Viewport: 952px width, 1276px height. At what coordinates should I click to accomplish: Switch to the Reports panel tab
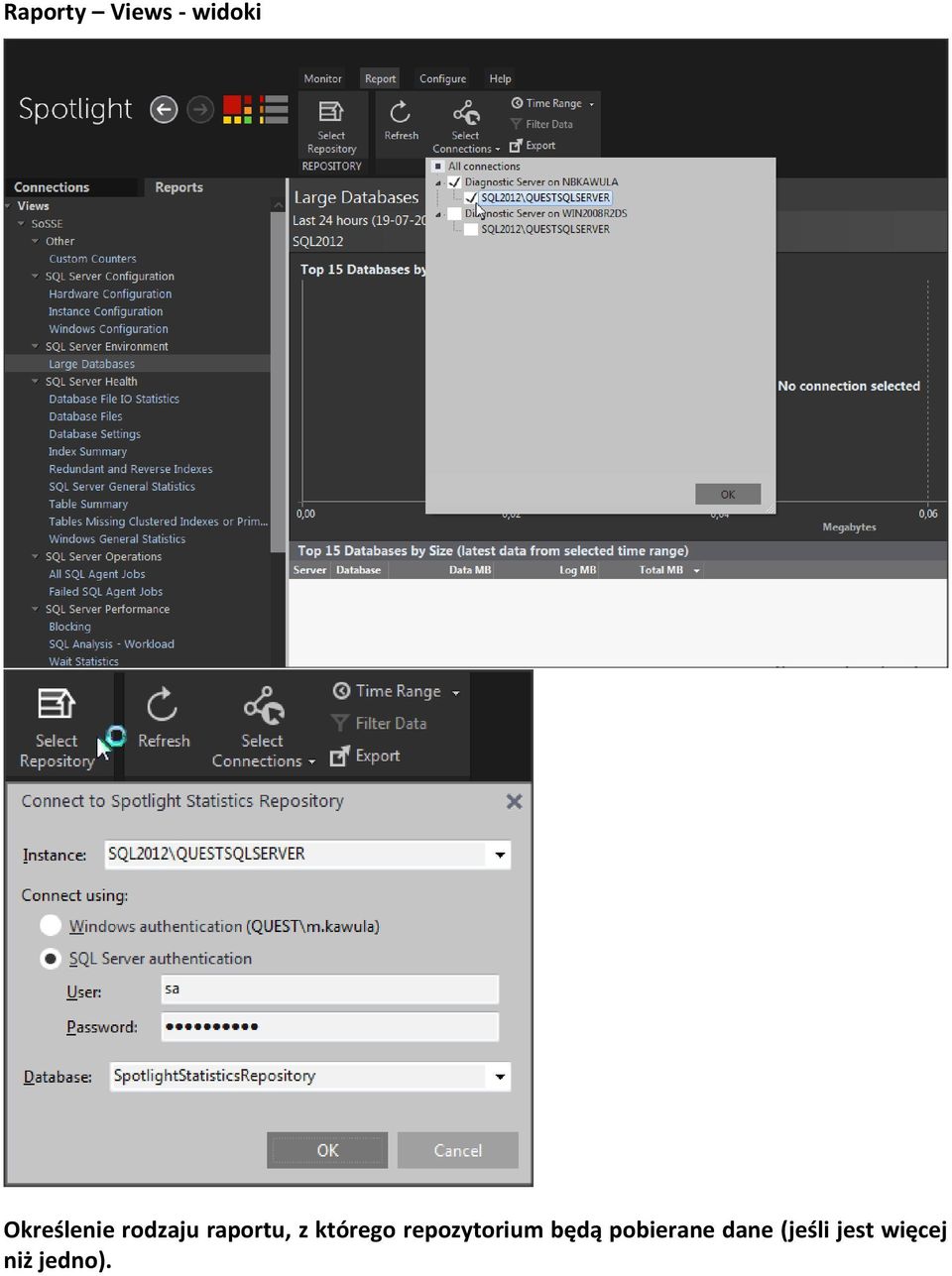pos(178,187)
